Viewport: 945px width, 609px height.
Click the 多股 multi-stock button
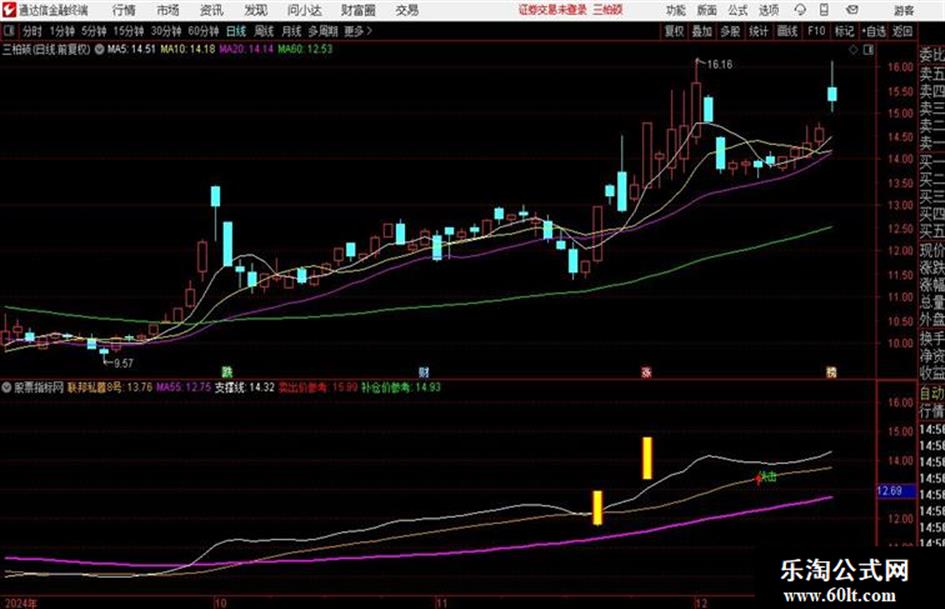coord(730,31)
